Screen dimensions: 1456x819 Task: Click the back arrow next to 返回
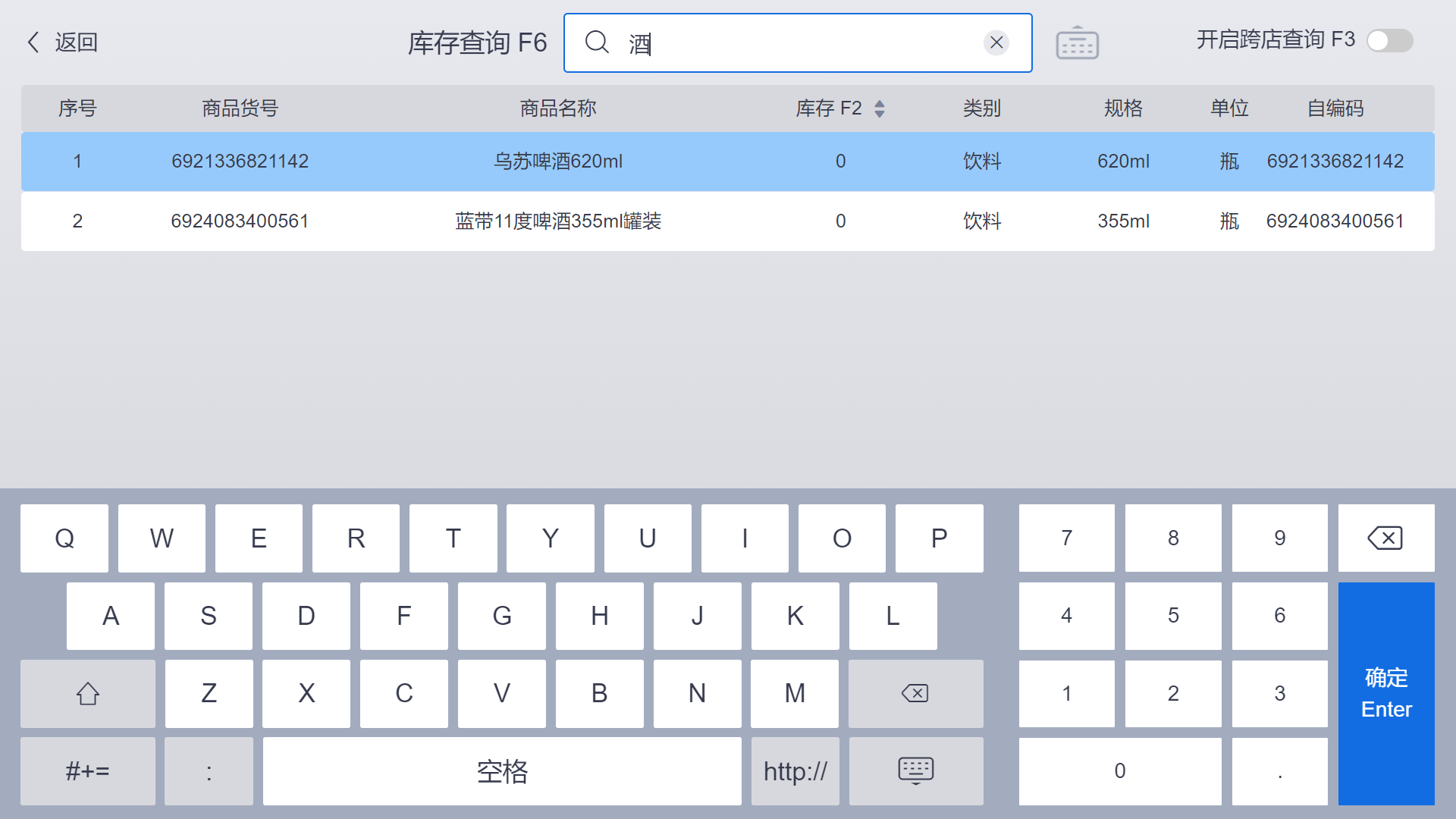[x=33, y=42]
